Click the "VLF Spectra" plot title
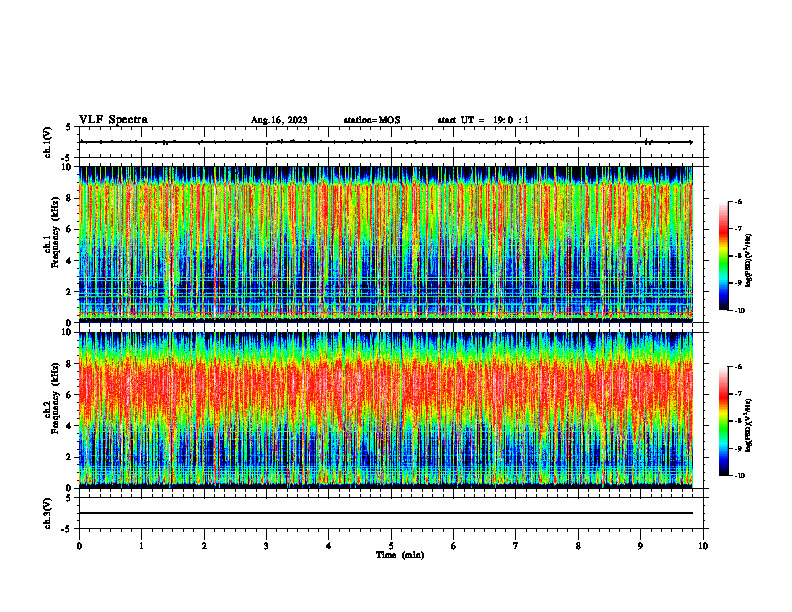This screenshot has width=792, height=612. click(113, 120)
